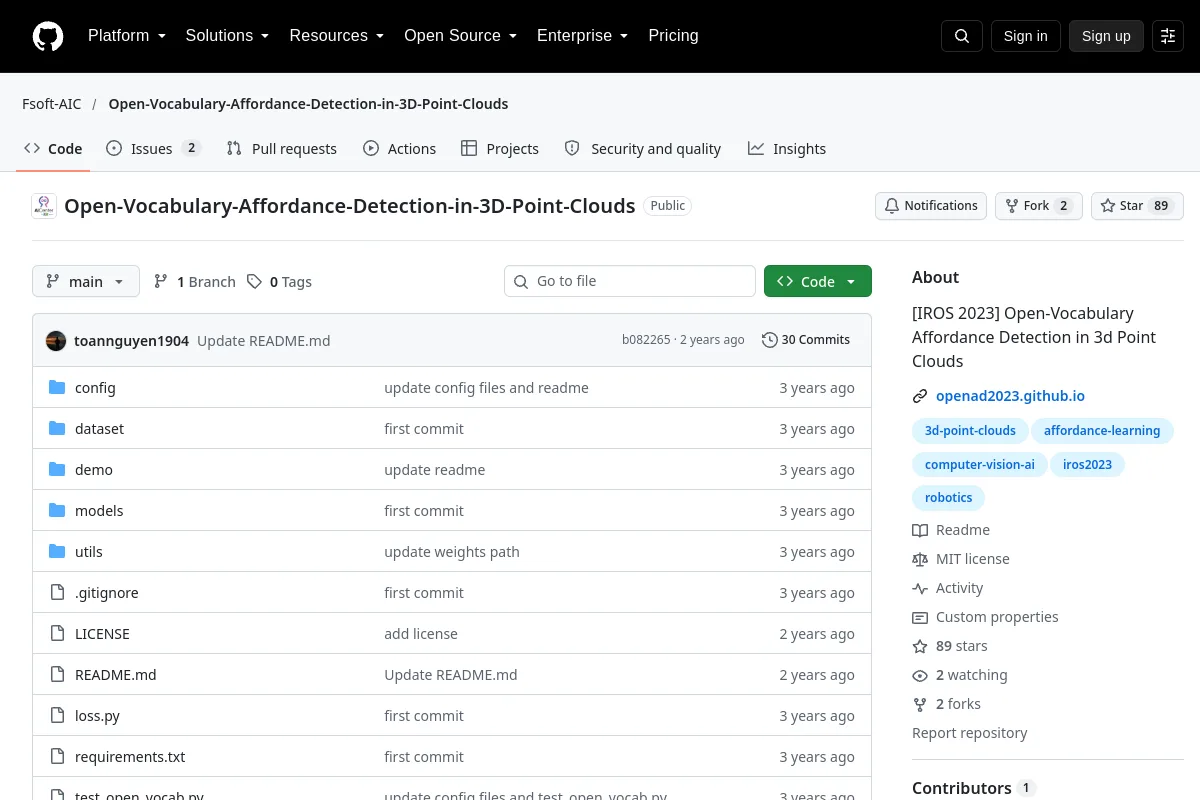Expand the Platform menu

pos(126,36)
